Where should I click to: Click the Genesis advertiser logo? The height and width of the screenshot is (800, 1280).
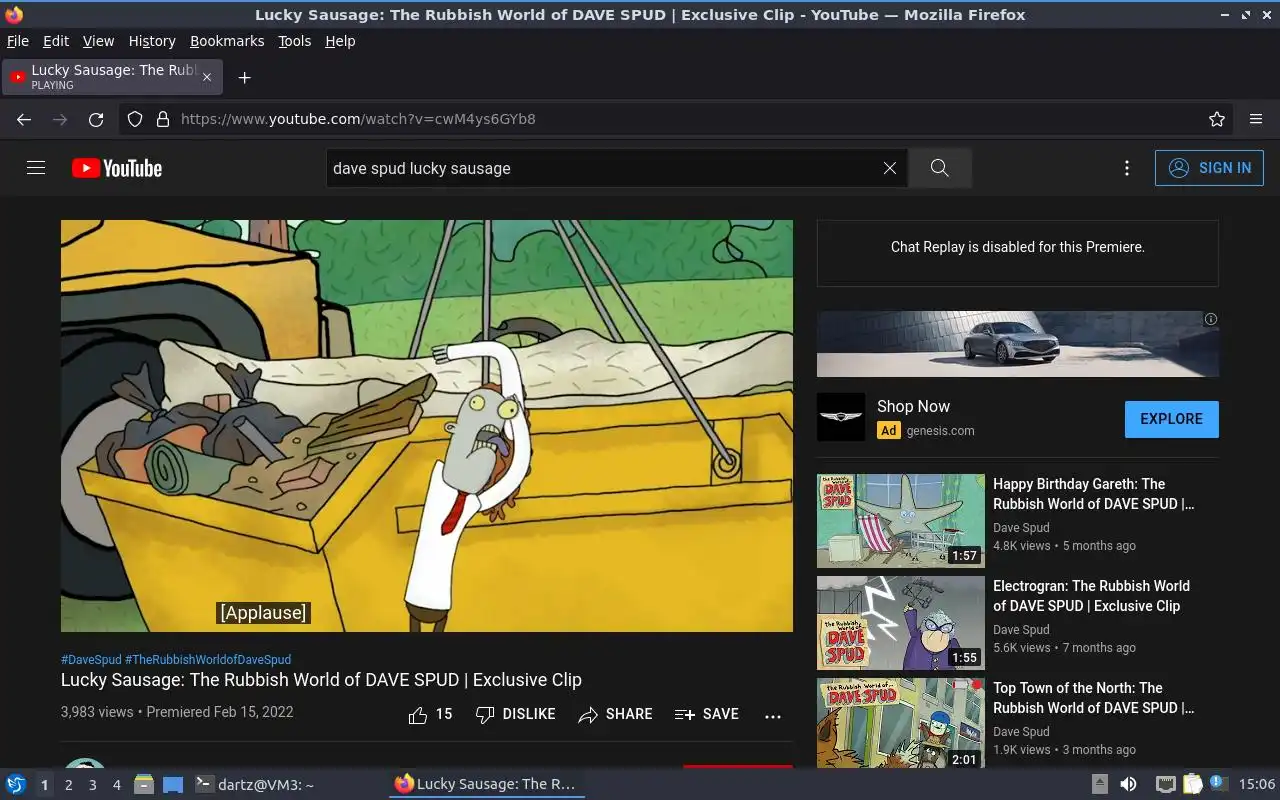tap(841, 417)
